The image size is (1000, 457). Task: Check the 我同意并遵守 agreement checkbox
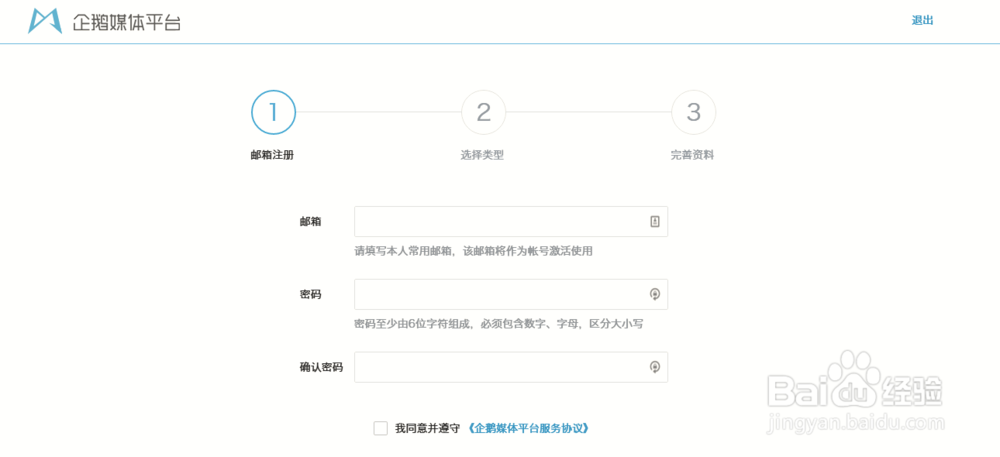tap(380, 428)
